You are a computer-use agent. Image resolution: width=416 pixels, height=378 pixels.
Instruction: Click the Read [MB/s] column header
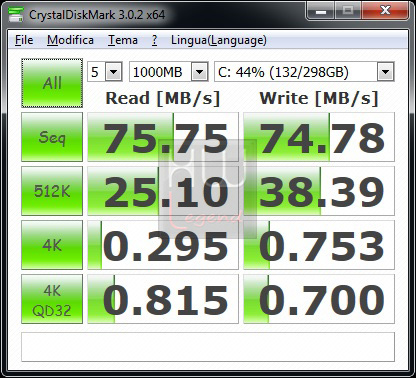pos(163,98)
